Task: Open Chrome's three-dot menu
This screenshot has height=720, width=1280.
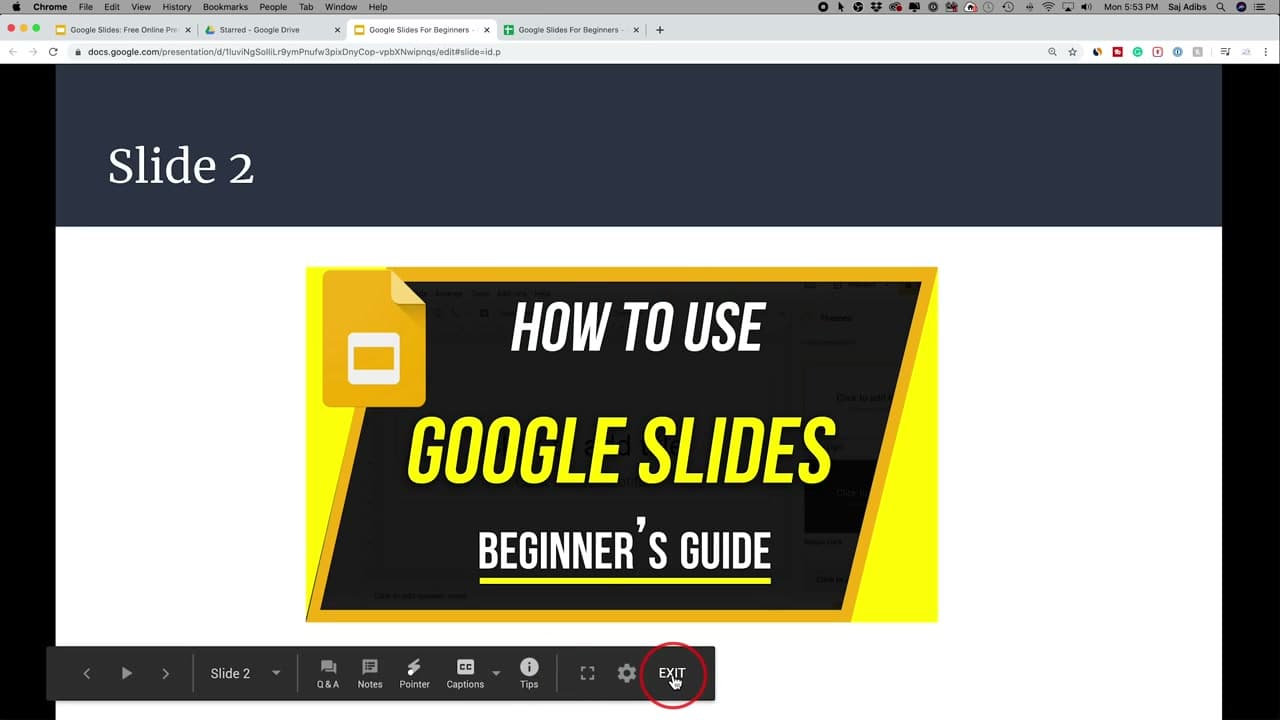Action: [1266, 52]
